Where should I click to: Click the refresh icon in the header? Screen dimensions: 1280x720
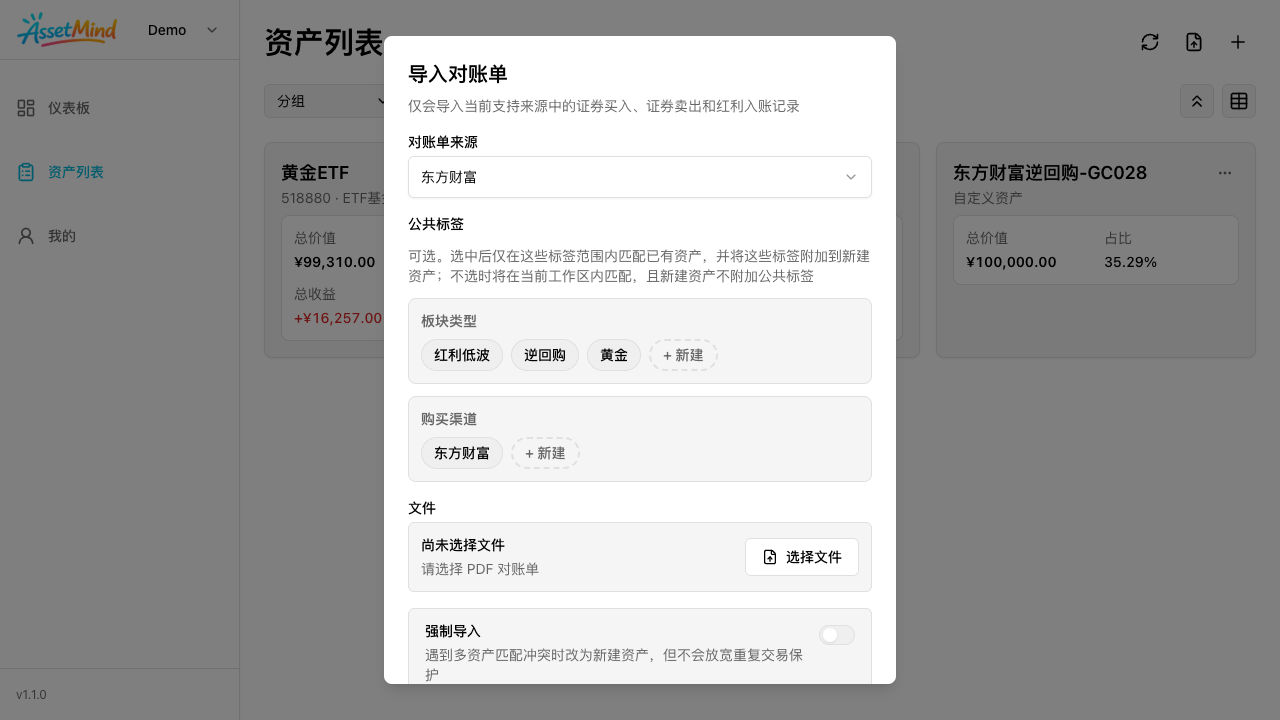1150,42
